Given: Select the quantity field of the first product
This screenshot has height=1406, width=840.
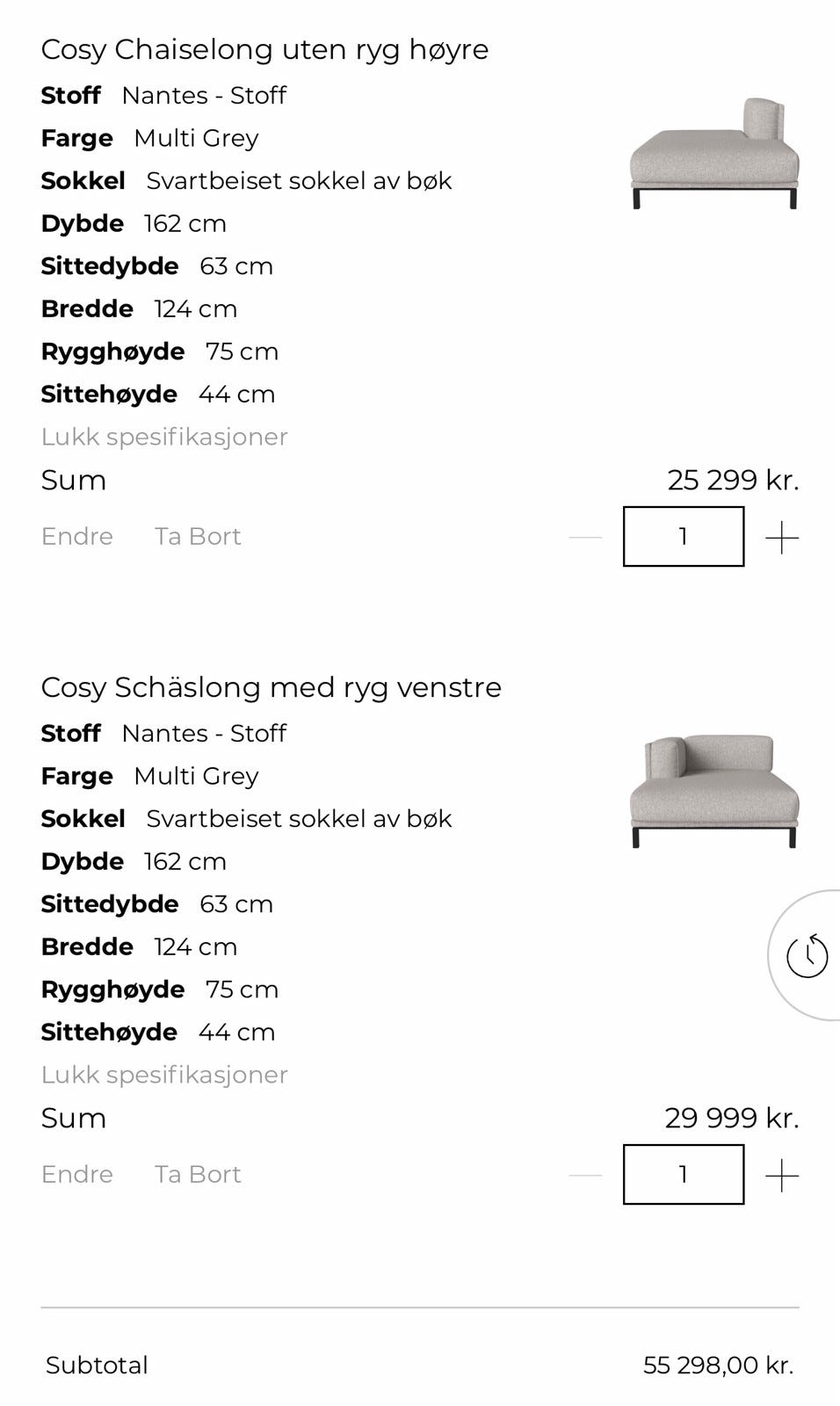Looking at the screenshot, I should coord(683,536).
